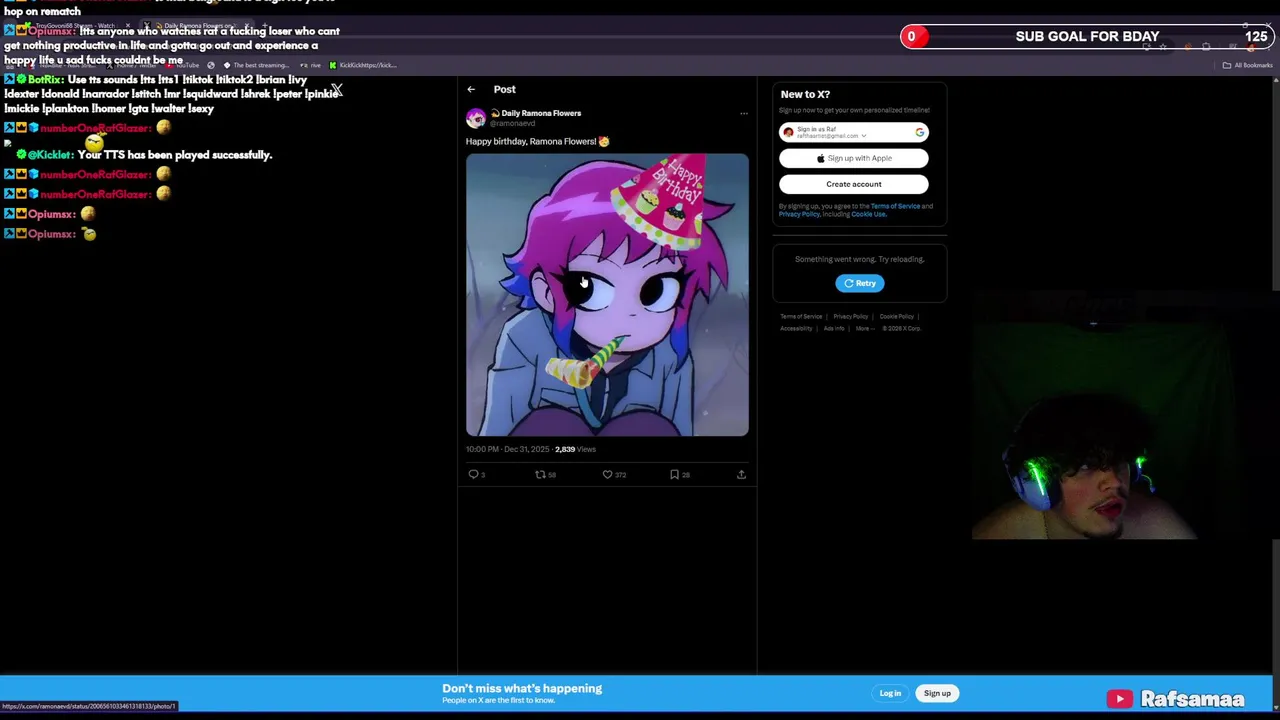Open the Ramona Flowers birthday image
The width and height of the screenshot is (1280, 720).
[x=607, y=295]
